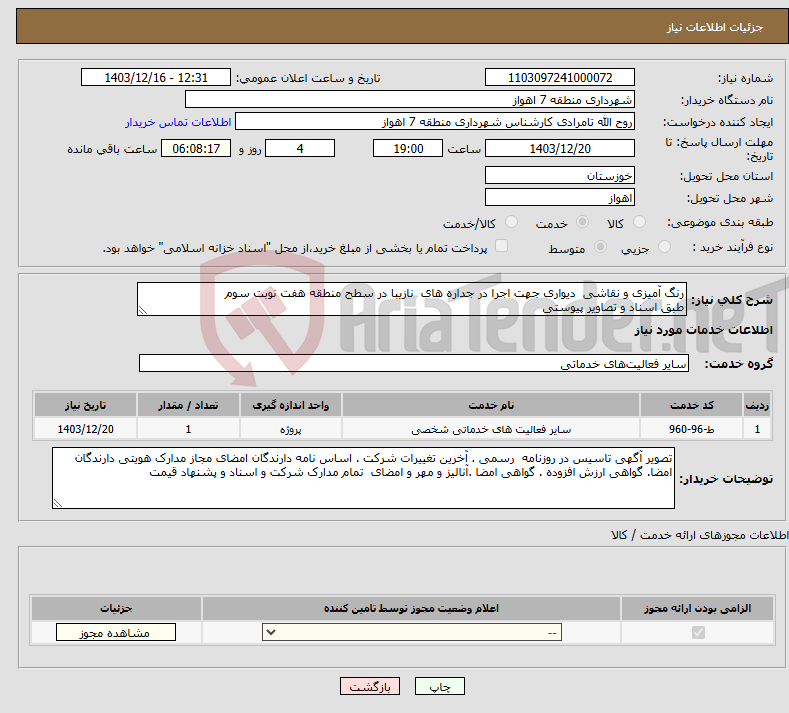Choose the متوسط purchase type radio
The height and width of the screenshot is (713, 789).
(x=600, y=247)
